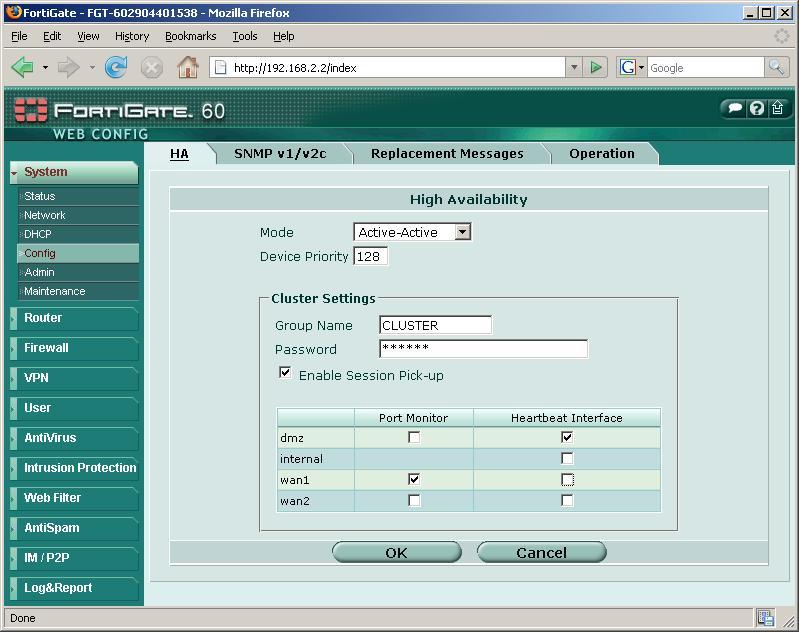Click the Firefox window title icon
This screenshot has width=799, height=632.
click(14, 12)
